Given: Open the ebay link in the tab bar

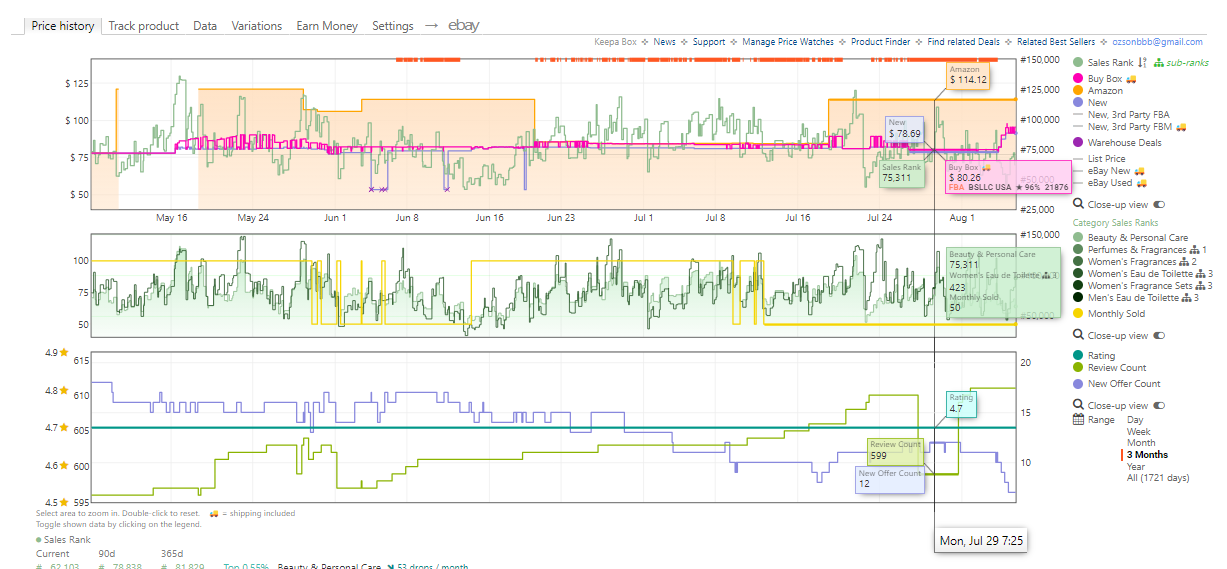Looking at the screenshot, I should pyautogui.click(x=463, y=26).
